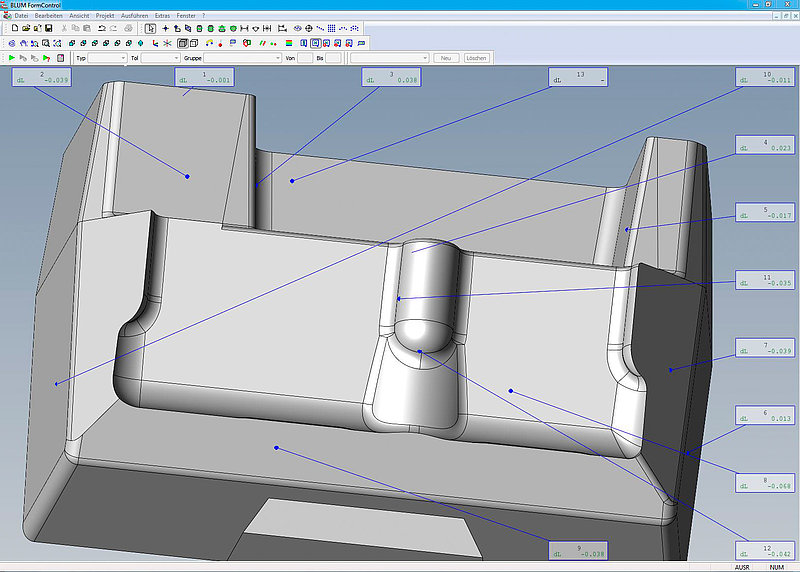Select the arrow pointer selection tool
Screen dimensions: 800x572
coord(150,29)
